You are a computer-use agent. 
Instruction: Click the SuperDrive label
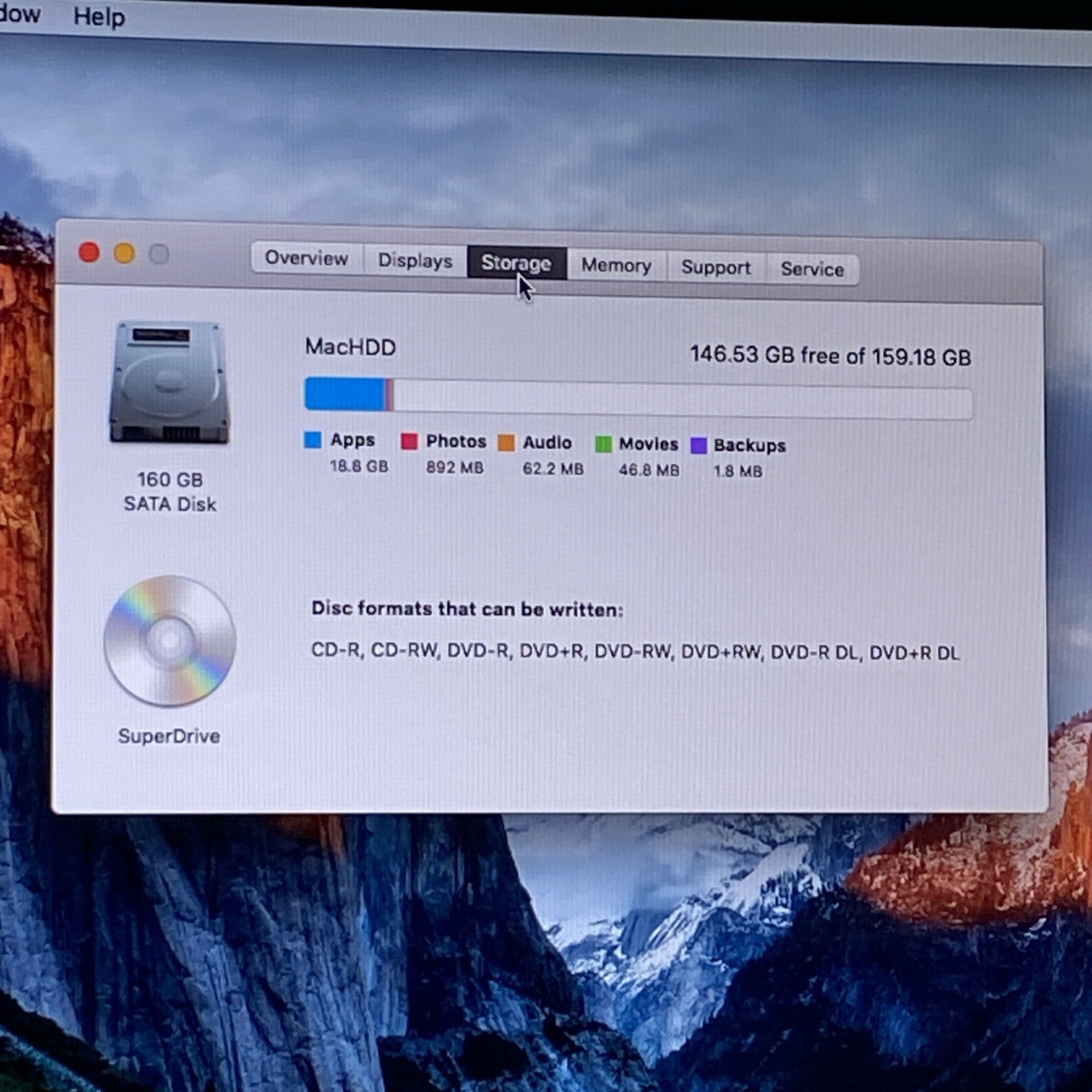[x=169, y=736]
